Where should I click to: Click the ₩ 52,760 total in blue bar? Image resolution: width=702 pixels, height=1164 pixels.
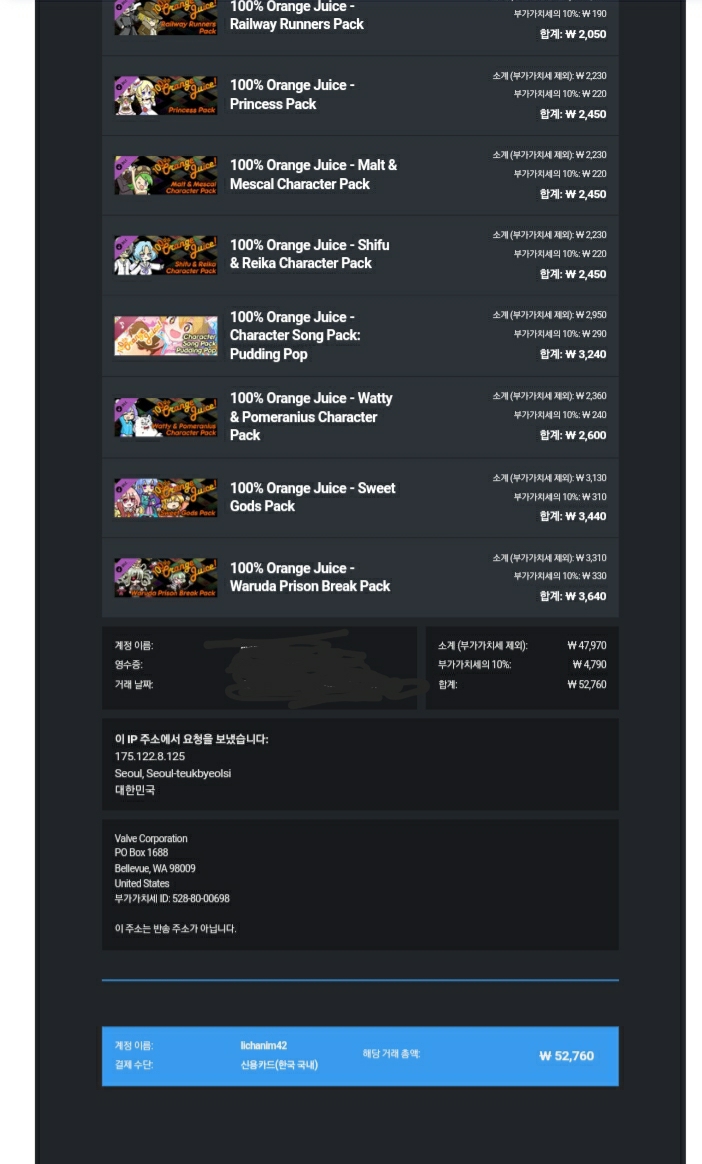tap(566, 1056)
